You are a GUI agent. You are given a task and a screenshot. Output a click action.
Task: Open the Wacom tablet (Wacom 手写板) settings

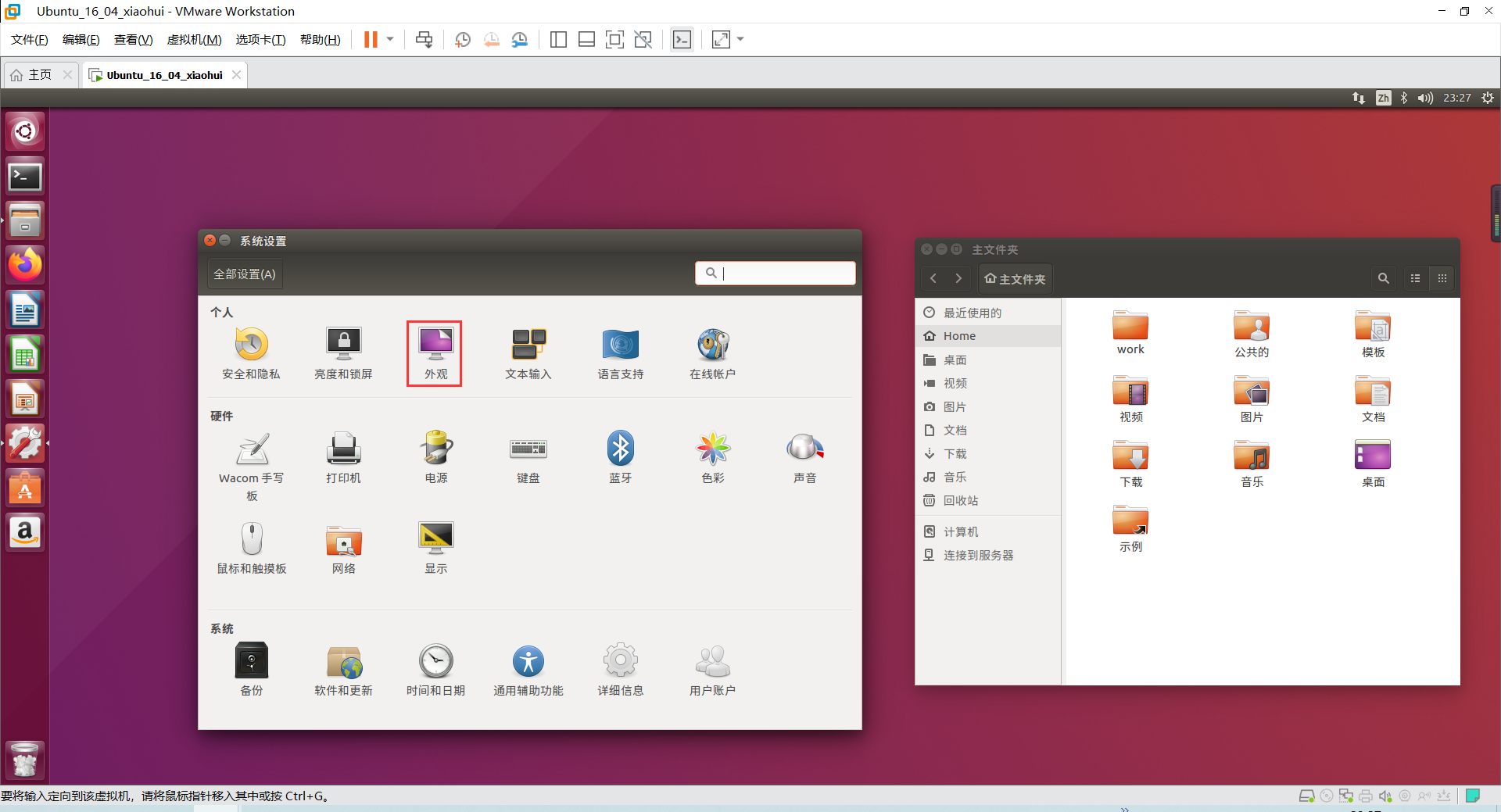coord(252,467)
